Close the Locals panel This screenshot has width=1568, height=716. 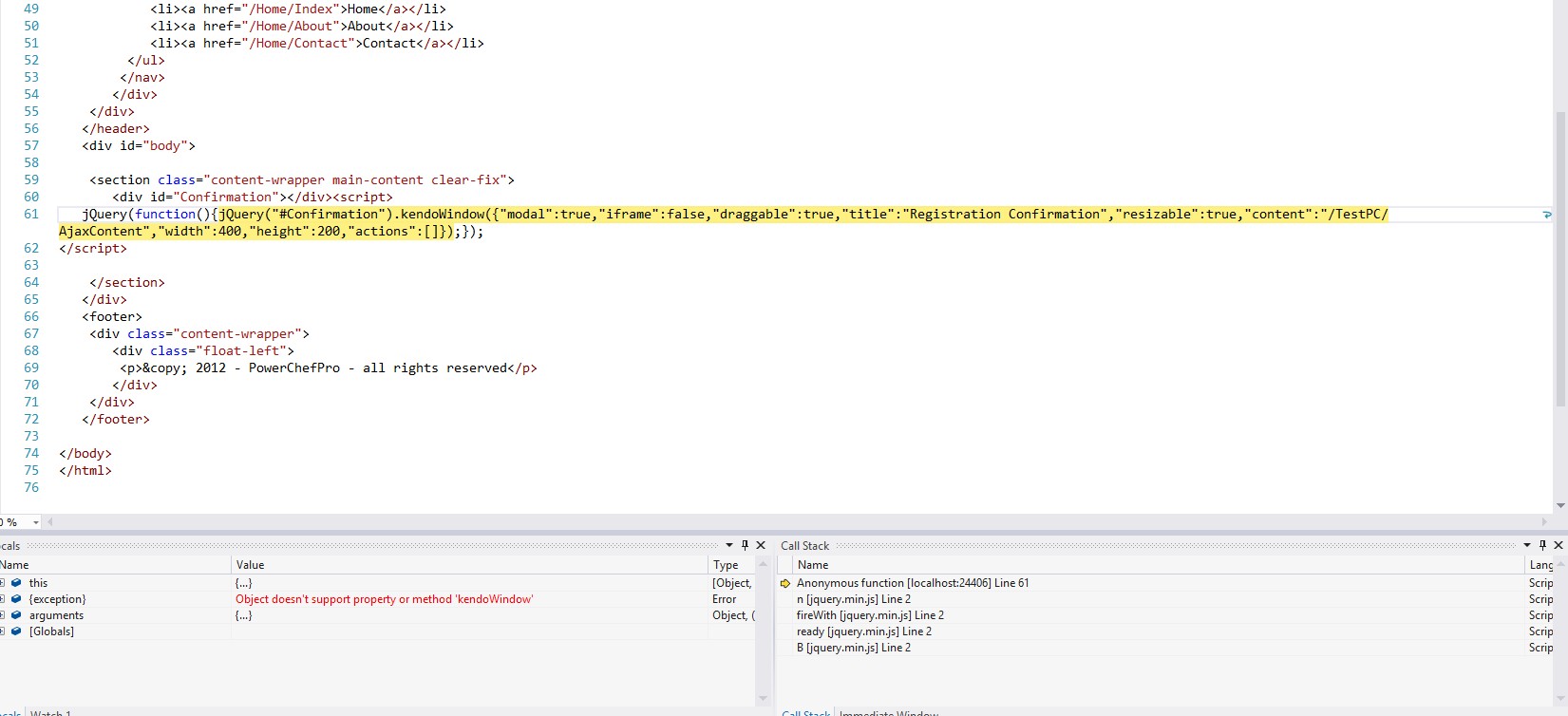761,545
